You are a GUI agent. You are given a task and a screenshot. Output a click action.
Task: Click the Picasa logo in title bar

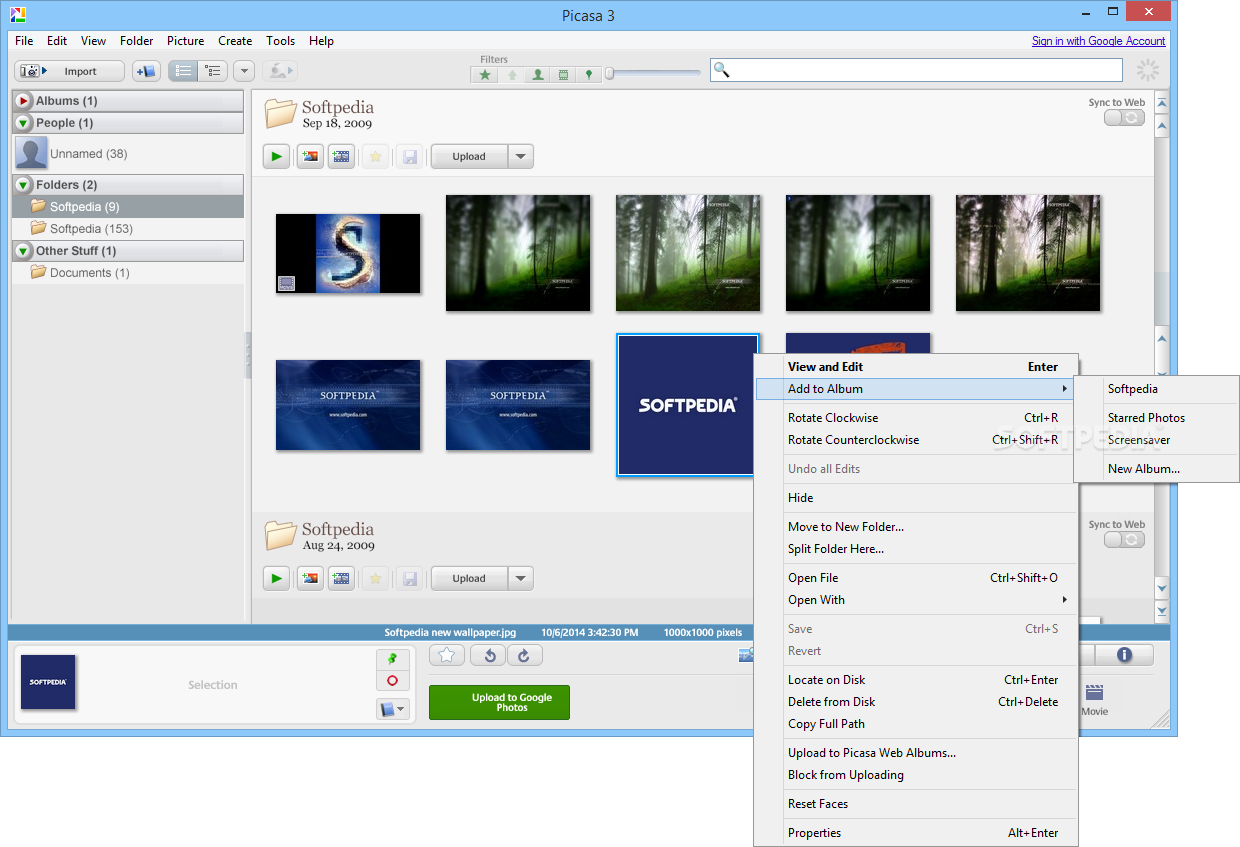(18, 14)
